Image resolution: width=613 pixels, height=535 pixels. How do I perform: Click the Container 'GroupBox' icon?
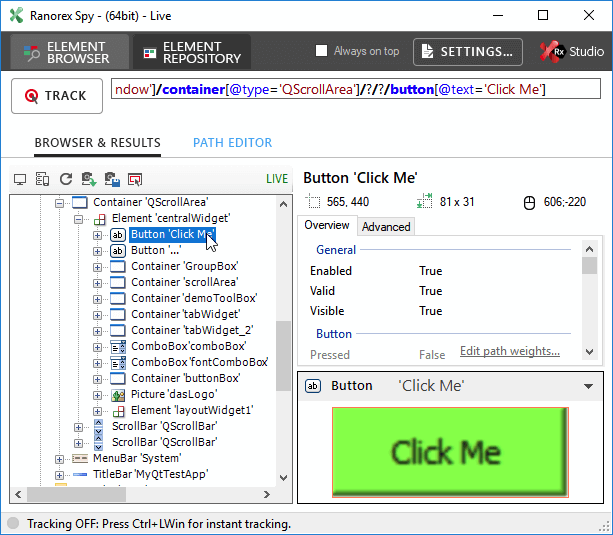pos(118,267)
